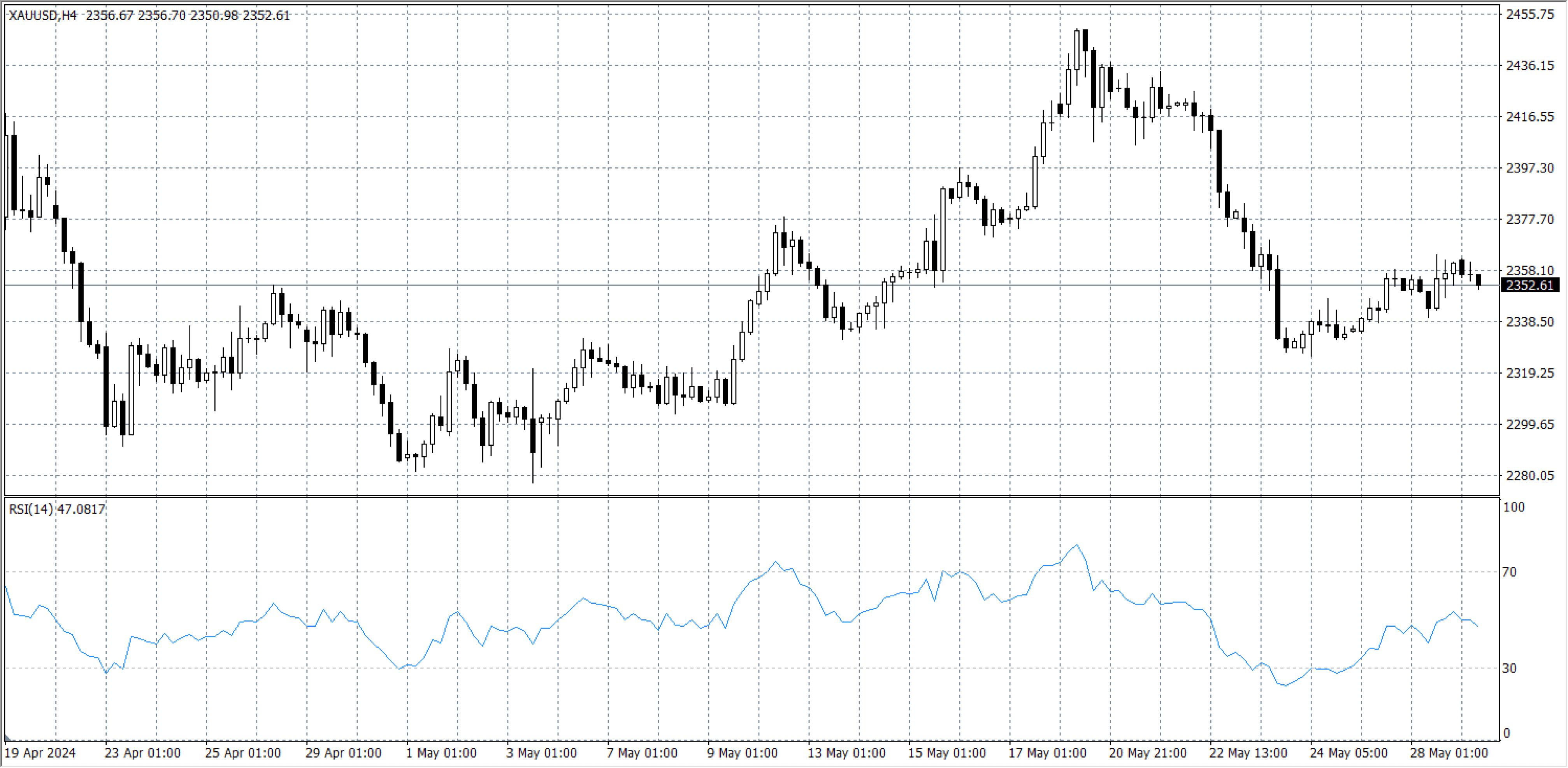Image resolution: width=1568 pixels, height=768 pixels.
Task: Click the 13 May 01:00 time label
Action: pos(846,753)
